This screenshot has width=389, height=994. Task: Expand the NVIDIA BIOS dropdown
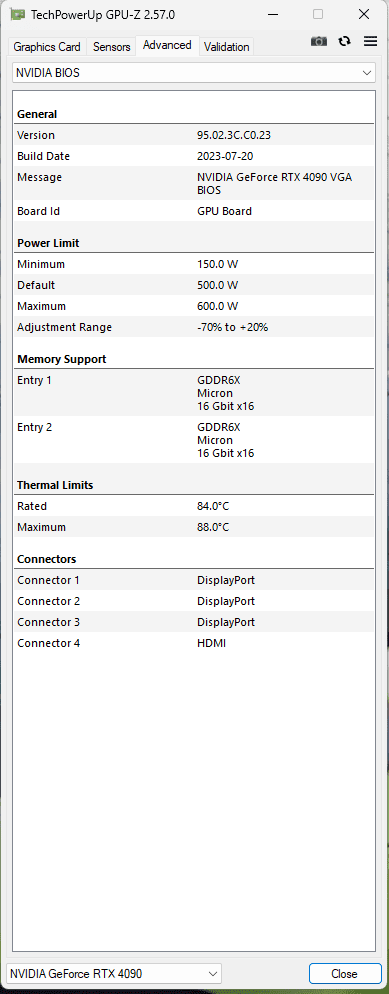pos(194,73)
